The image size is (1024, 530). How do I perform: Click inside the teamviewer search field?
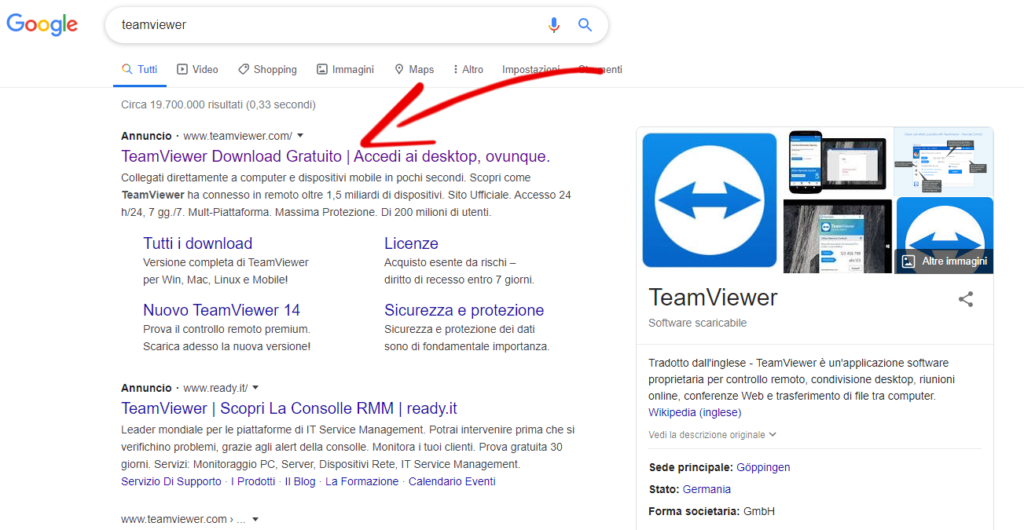coord(320,25)
